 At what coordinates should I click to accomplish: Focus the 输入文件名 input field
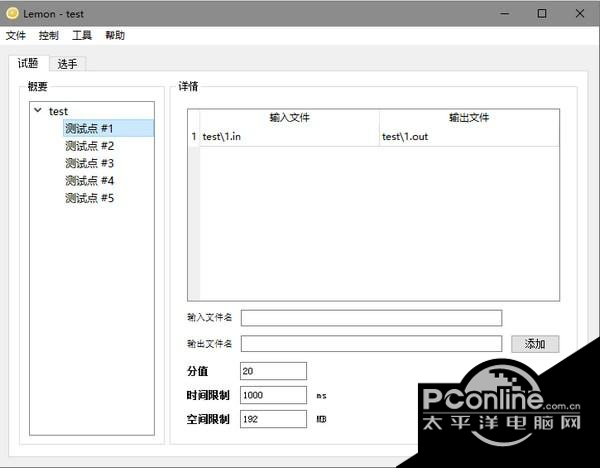(371, 318)
